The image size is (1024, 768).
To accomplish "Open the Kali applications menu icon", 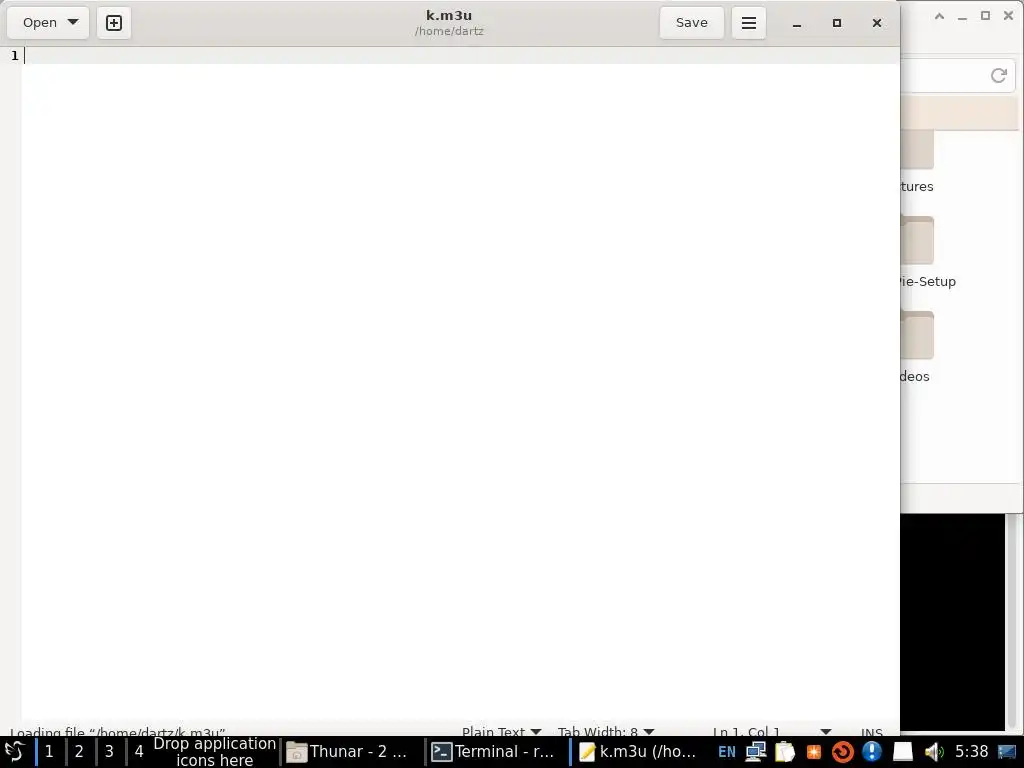I will tap(14, 752).
